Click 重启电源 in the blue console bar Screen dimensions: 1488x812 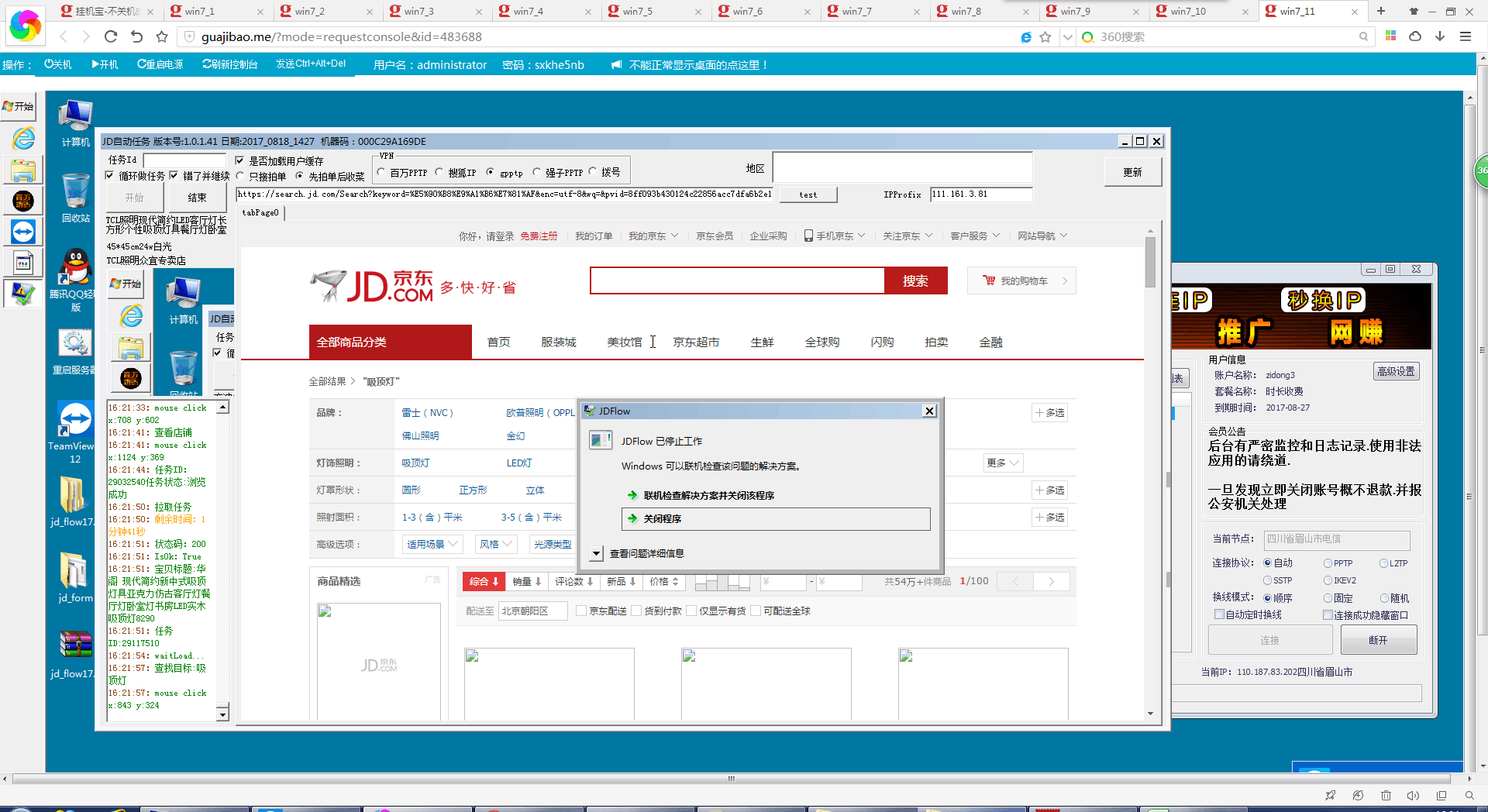pos(160,64)
